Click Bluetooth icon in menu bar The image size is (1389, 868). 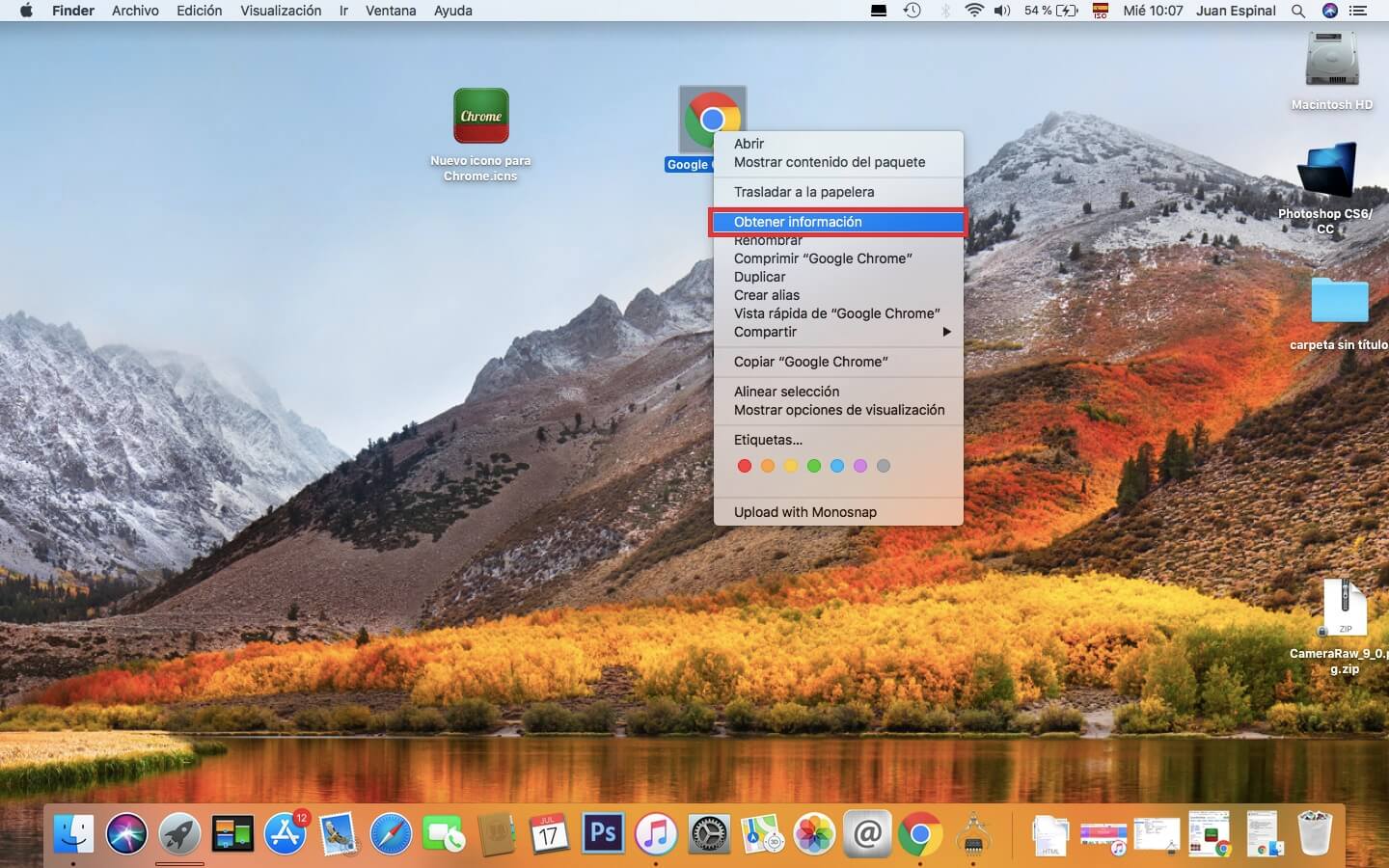click(x=945, y=11)
